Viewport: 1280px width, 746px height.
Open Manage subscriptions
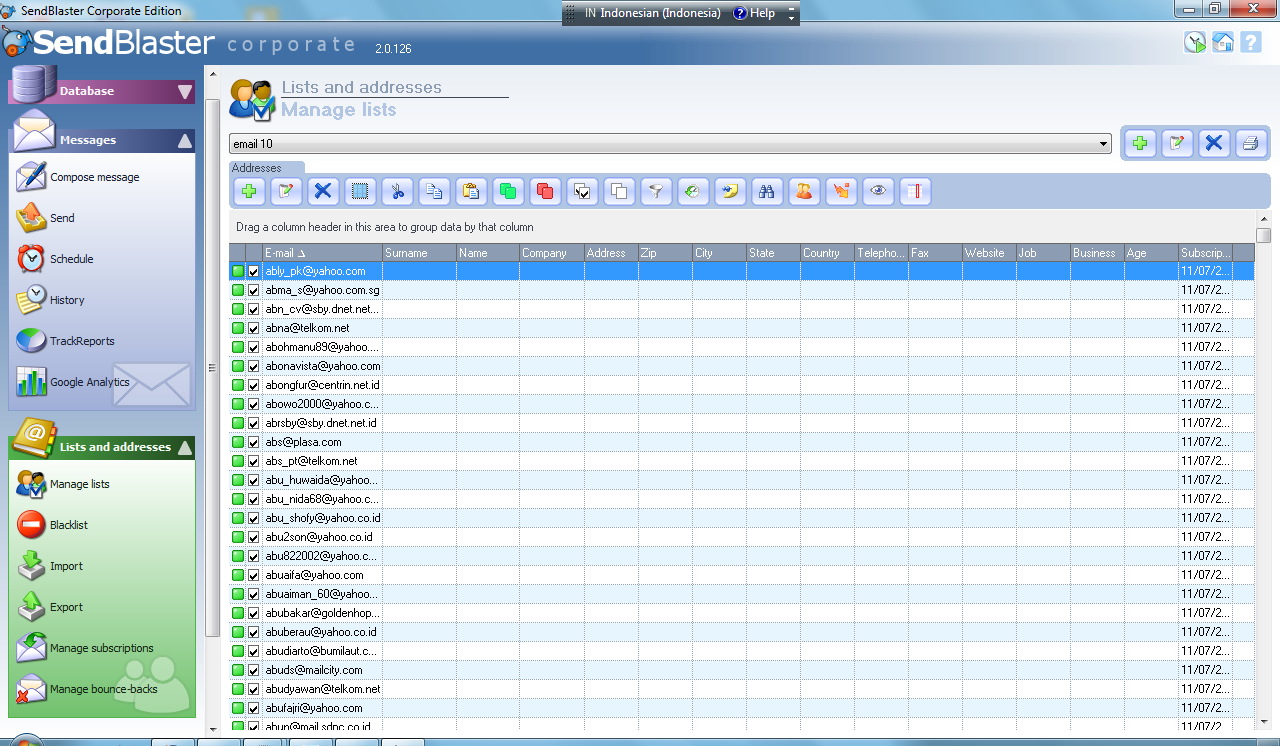pyautogui.click(x=85, y=648)
